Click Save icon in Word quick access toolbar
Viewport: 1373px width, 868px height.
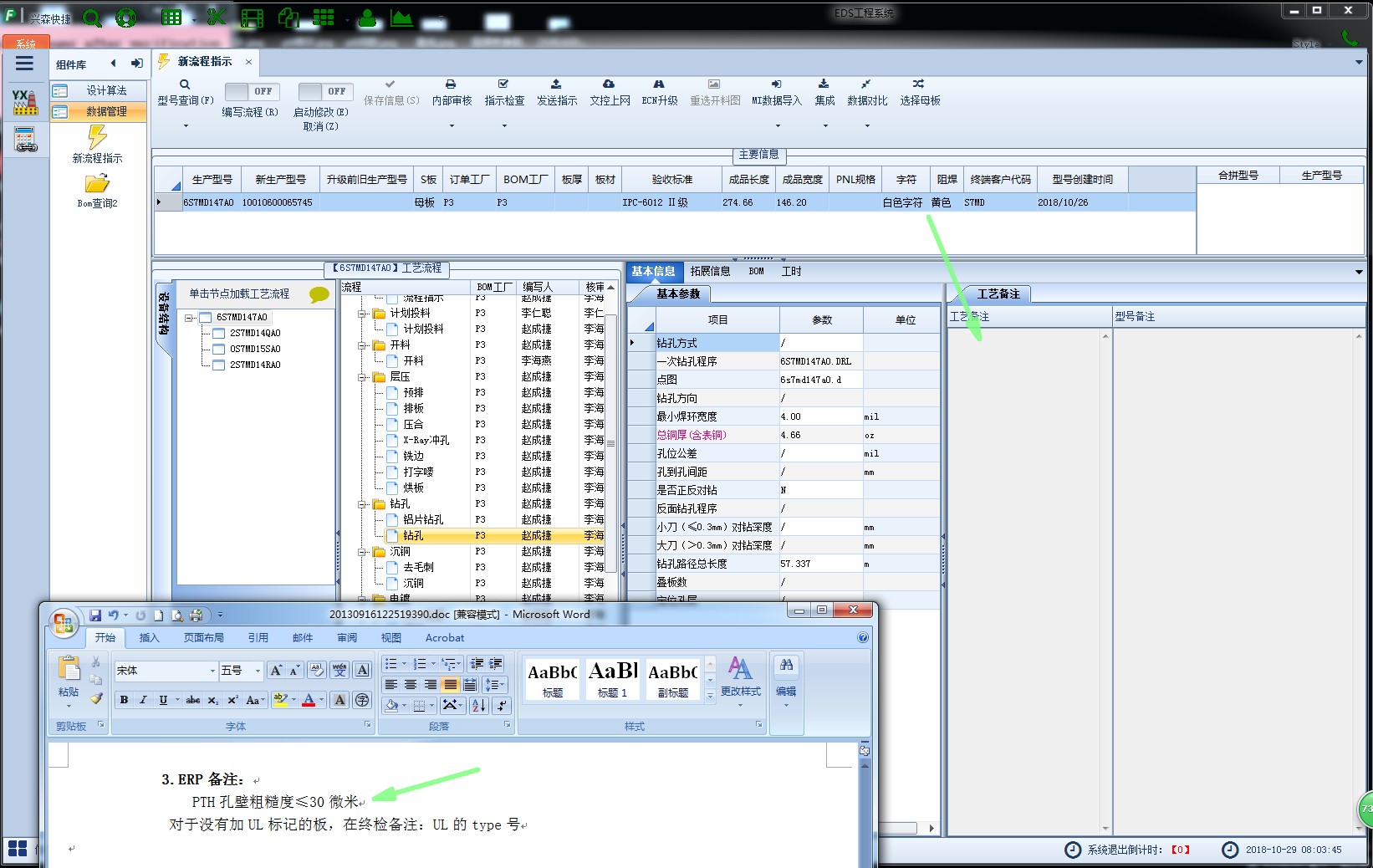(x=95, y=615)
